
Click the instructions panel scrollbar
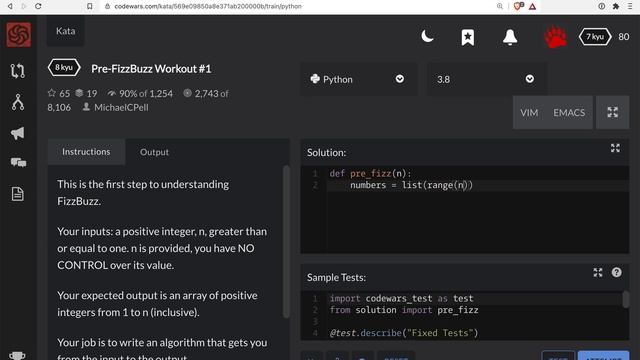pos(286,242)
